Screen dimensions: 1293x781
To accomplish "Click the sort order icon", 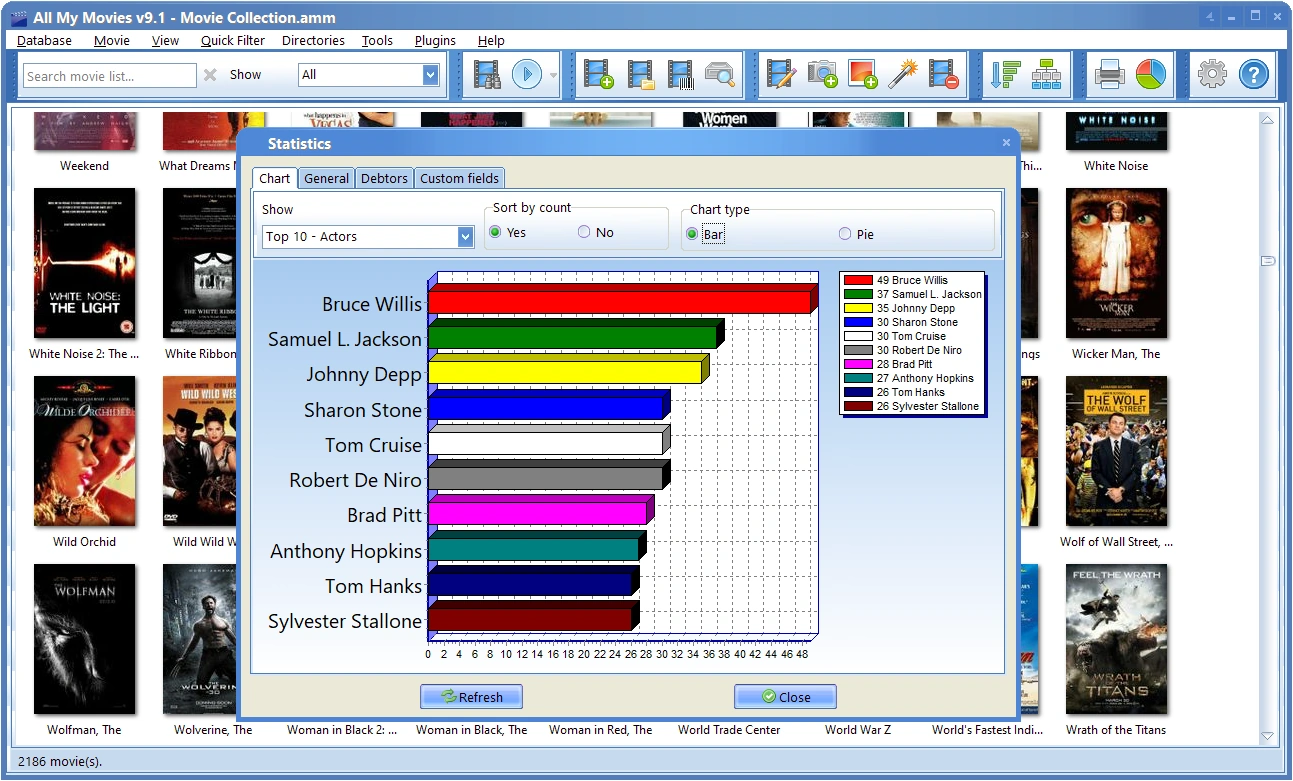I will click(x=1004, y=75).
